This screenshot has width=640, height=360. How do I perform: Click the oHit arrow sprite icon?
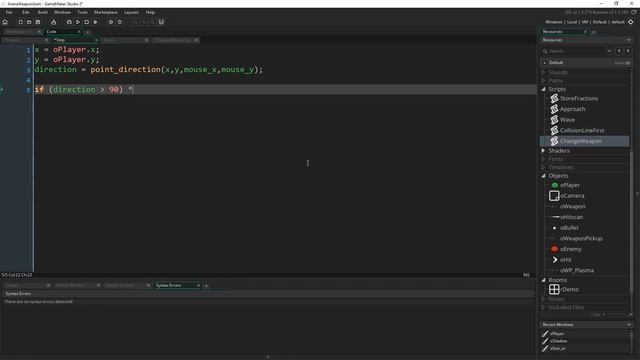click(x=555, y=260)
